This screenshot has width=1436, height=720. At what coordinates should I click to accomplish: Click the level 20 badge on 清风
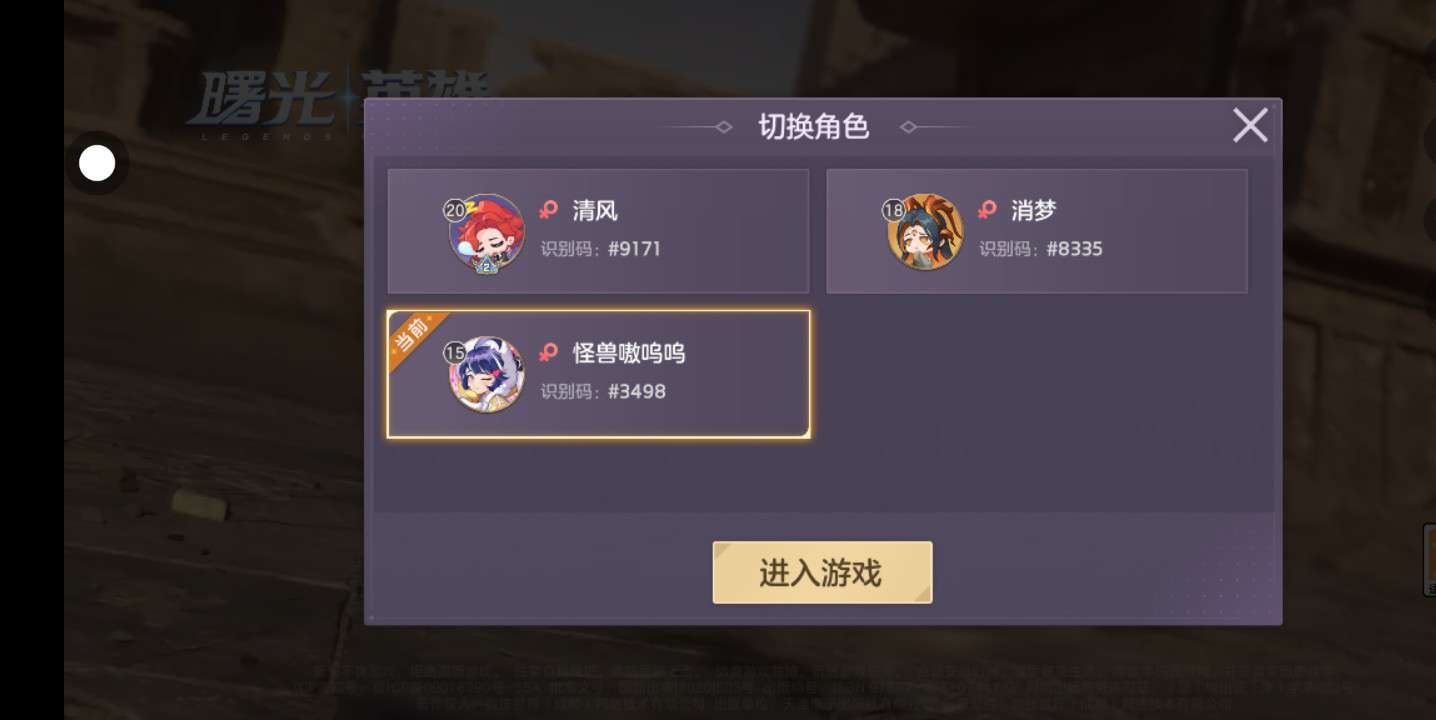[455, 210]
